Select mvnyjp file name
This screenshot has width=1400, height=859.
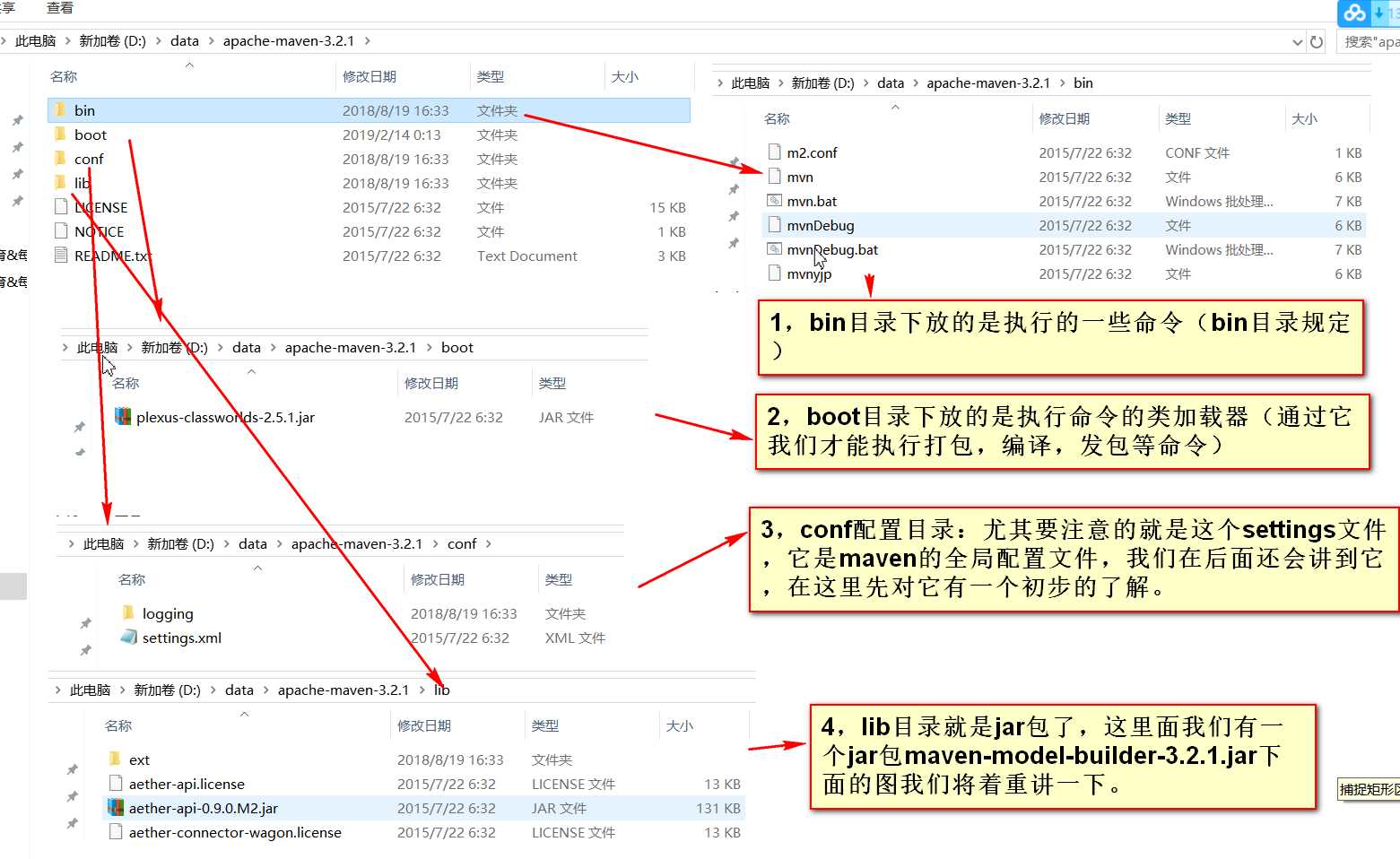(x=809, y=273)
